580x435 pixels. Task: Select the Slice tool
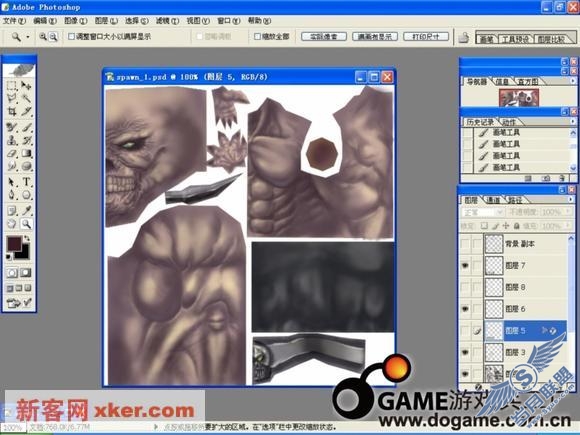(26, 111)
